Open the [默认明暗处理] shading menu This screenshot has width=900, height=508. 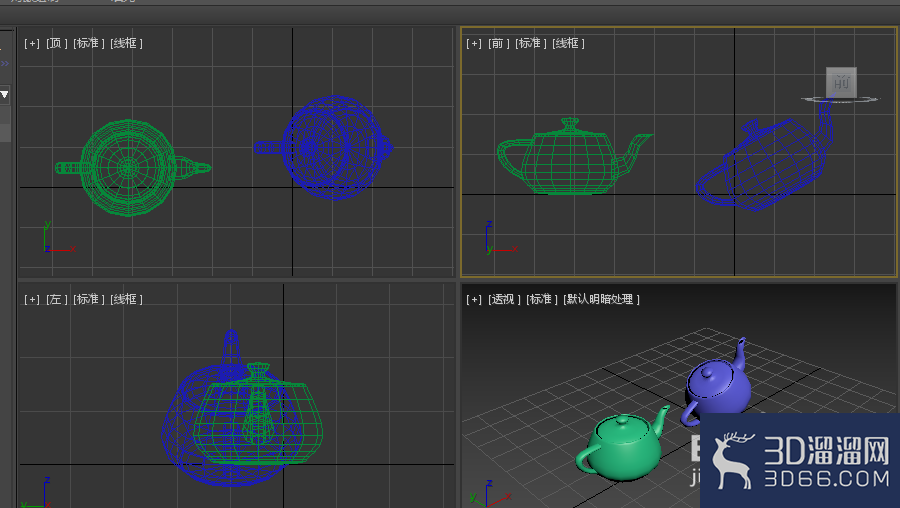pos(602,299)
